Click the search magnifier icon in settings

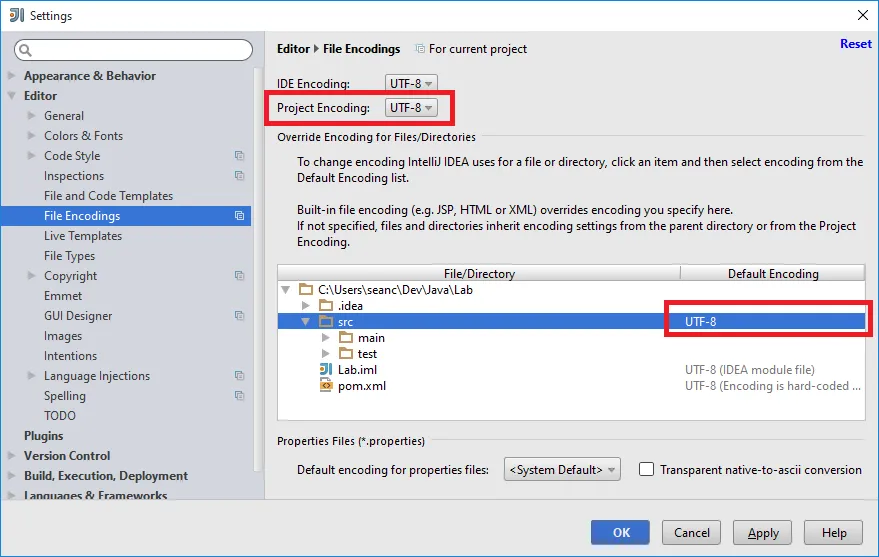click(25, 50)
